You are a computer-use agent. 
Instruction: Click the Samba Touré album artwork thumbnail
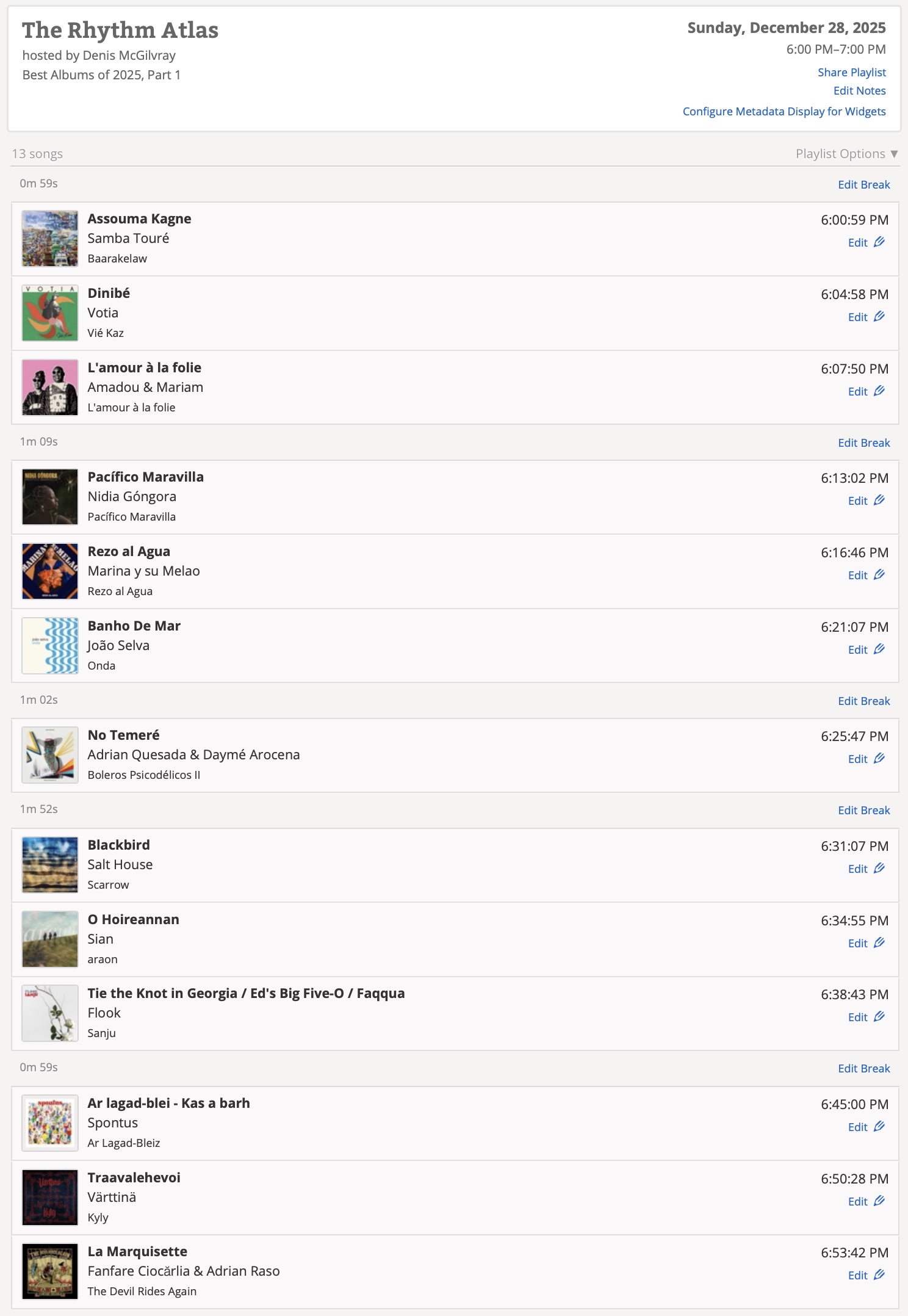(50, 239)
